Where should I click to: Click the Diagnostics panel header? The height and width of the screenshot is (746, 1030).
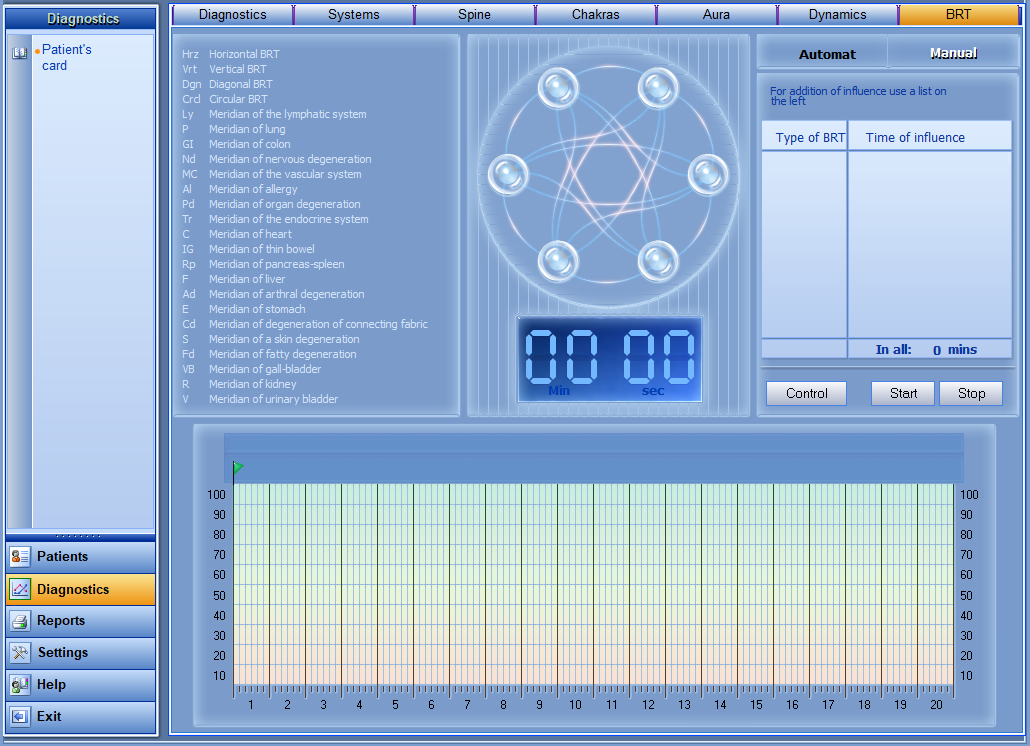point(81,18)
